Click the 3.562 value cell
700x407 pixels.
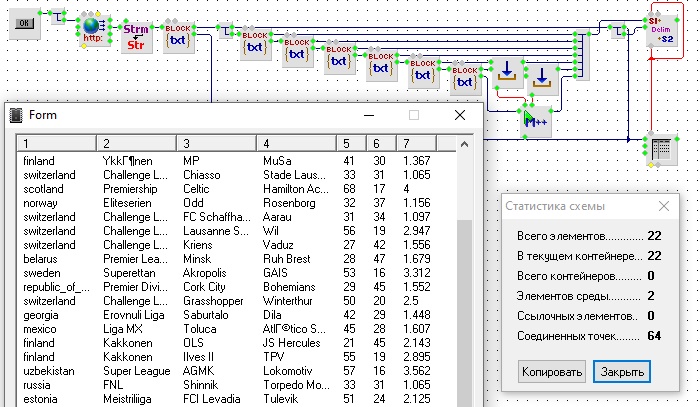tap(417, 371)
